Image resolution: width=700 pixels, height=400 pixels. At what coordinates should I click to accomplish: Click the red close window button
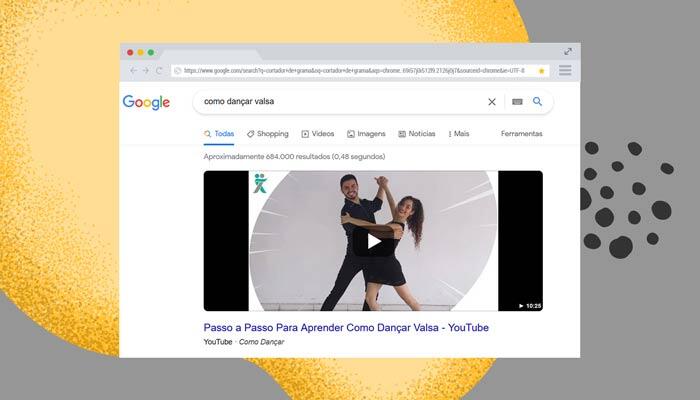pos(130,52)
